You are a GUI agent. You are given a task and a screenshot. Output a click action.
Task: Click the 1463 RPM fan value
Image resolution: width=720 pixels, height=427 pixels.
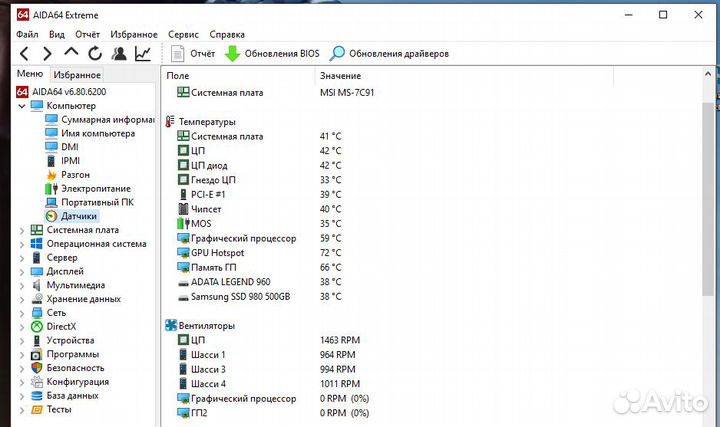tap(340, 340)
